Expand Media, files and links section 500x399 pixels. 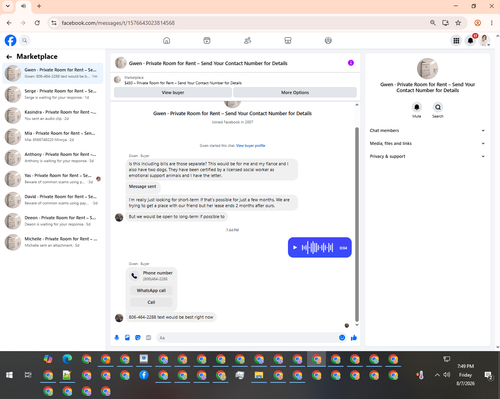[427, 143]
